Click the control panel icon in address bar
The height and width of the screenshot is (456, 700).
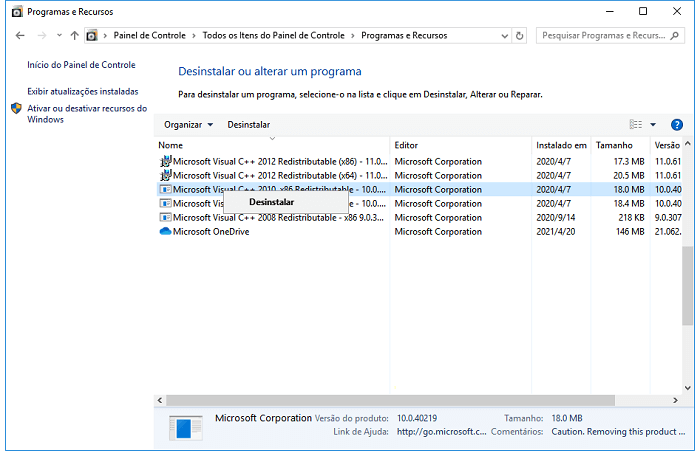92,35
